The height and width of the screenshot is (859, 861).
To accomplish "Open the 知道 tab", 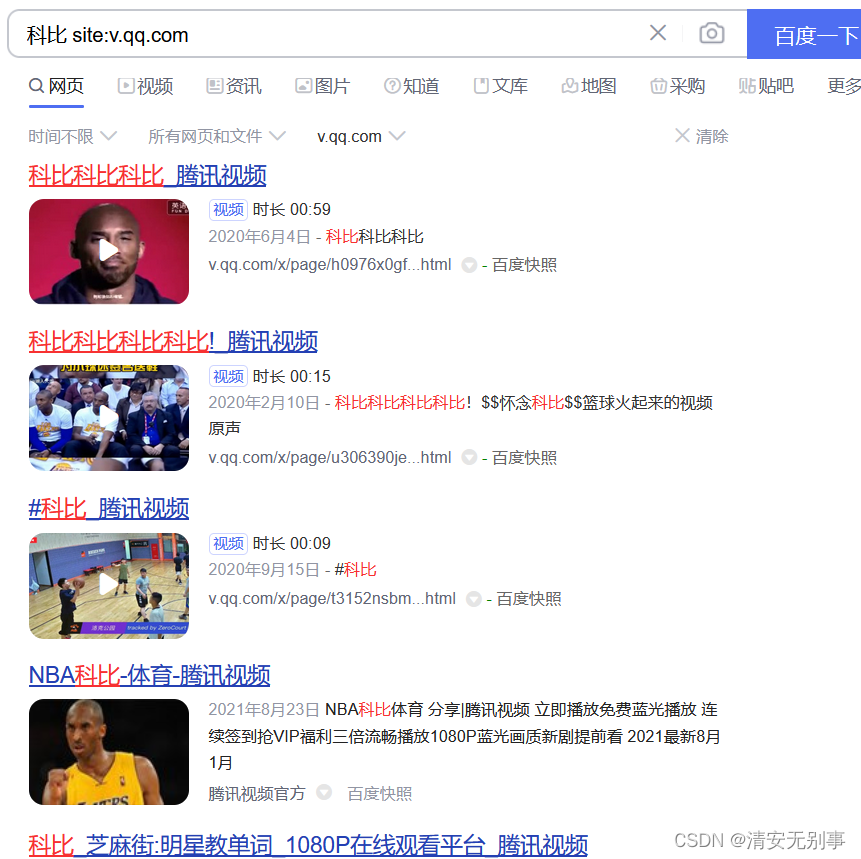I will click(412, 86).
